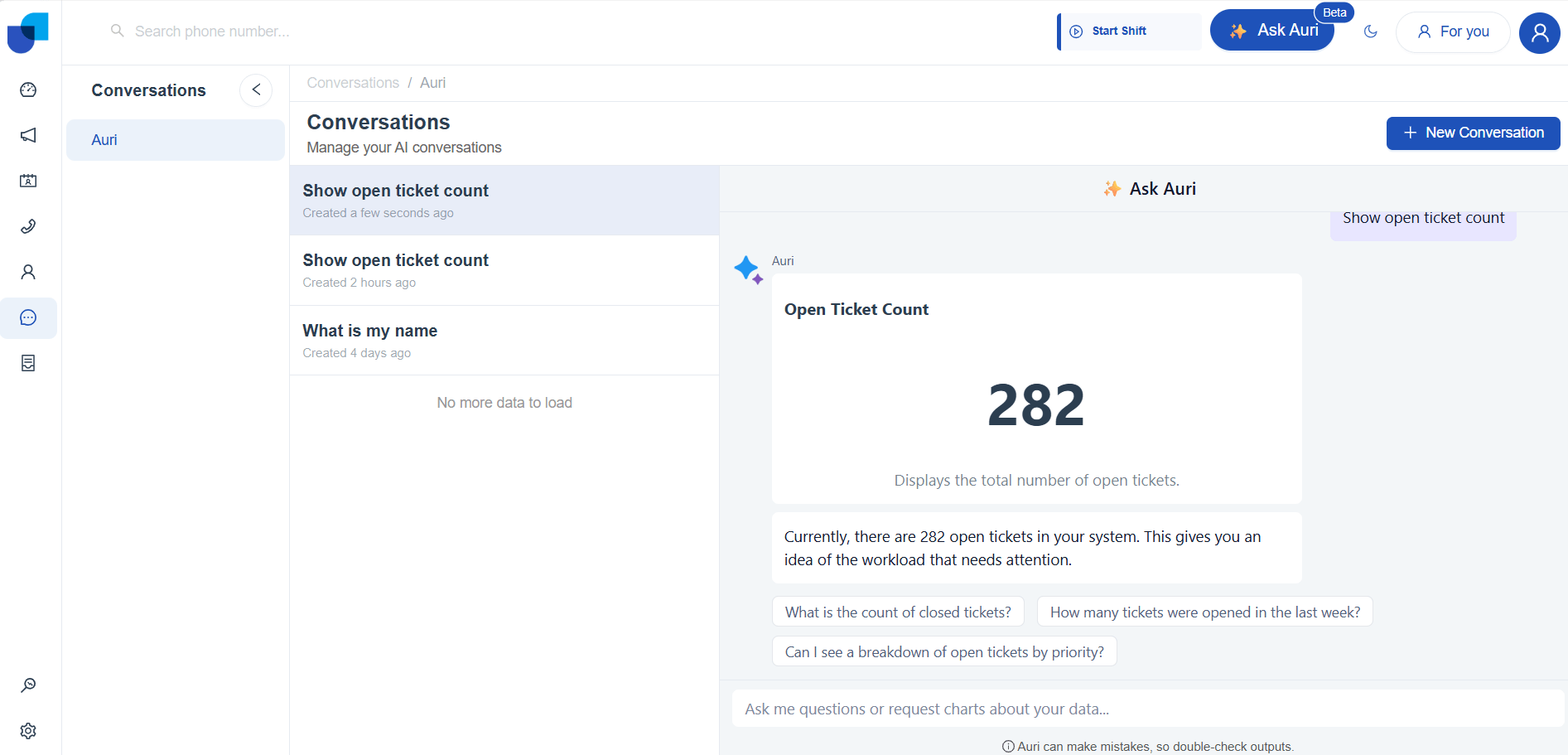Open the megaphone campaigns icon
Image resolution: width=1568 pixels, height=755 pixels.
point(28,135)
